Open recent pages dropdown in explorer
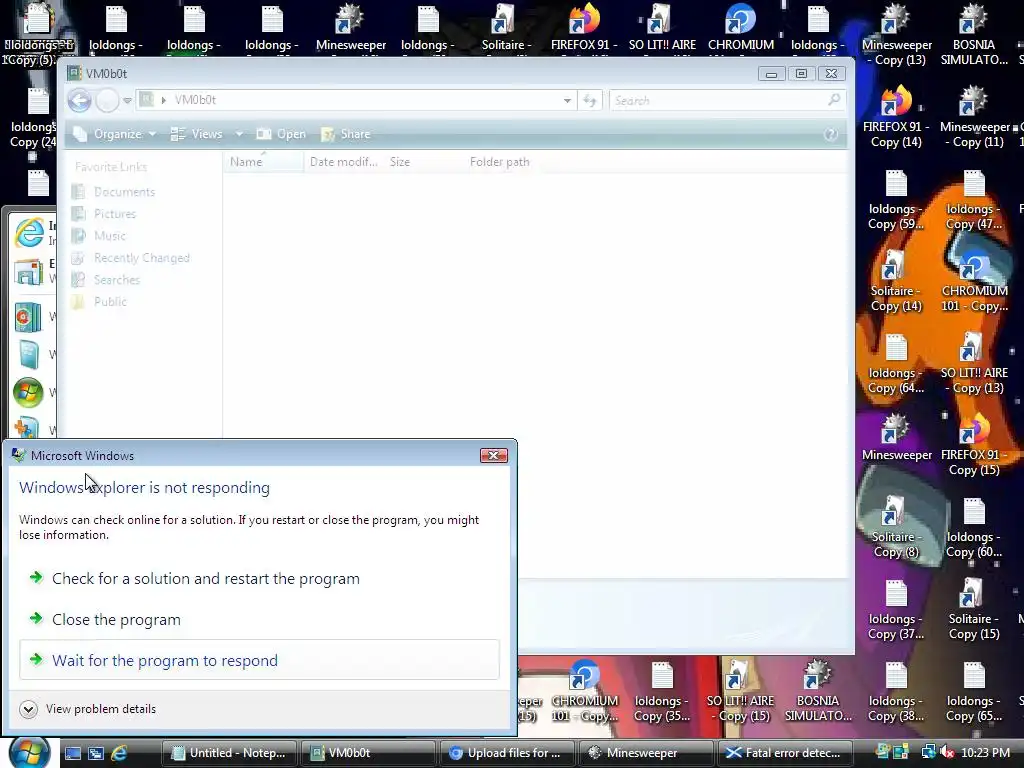Viewport: 1024px width, 768px height. (127, 101)
